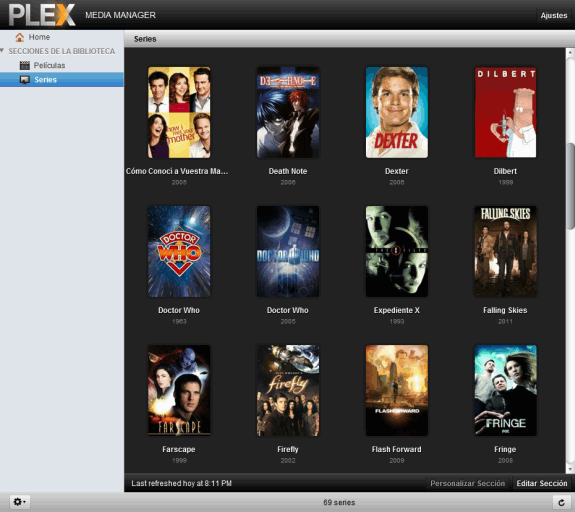The image size is (575, 512).
Task: Select Series library section
Action: point(62,80)
